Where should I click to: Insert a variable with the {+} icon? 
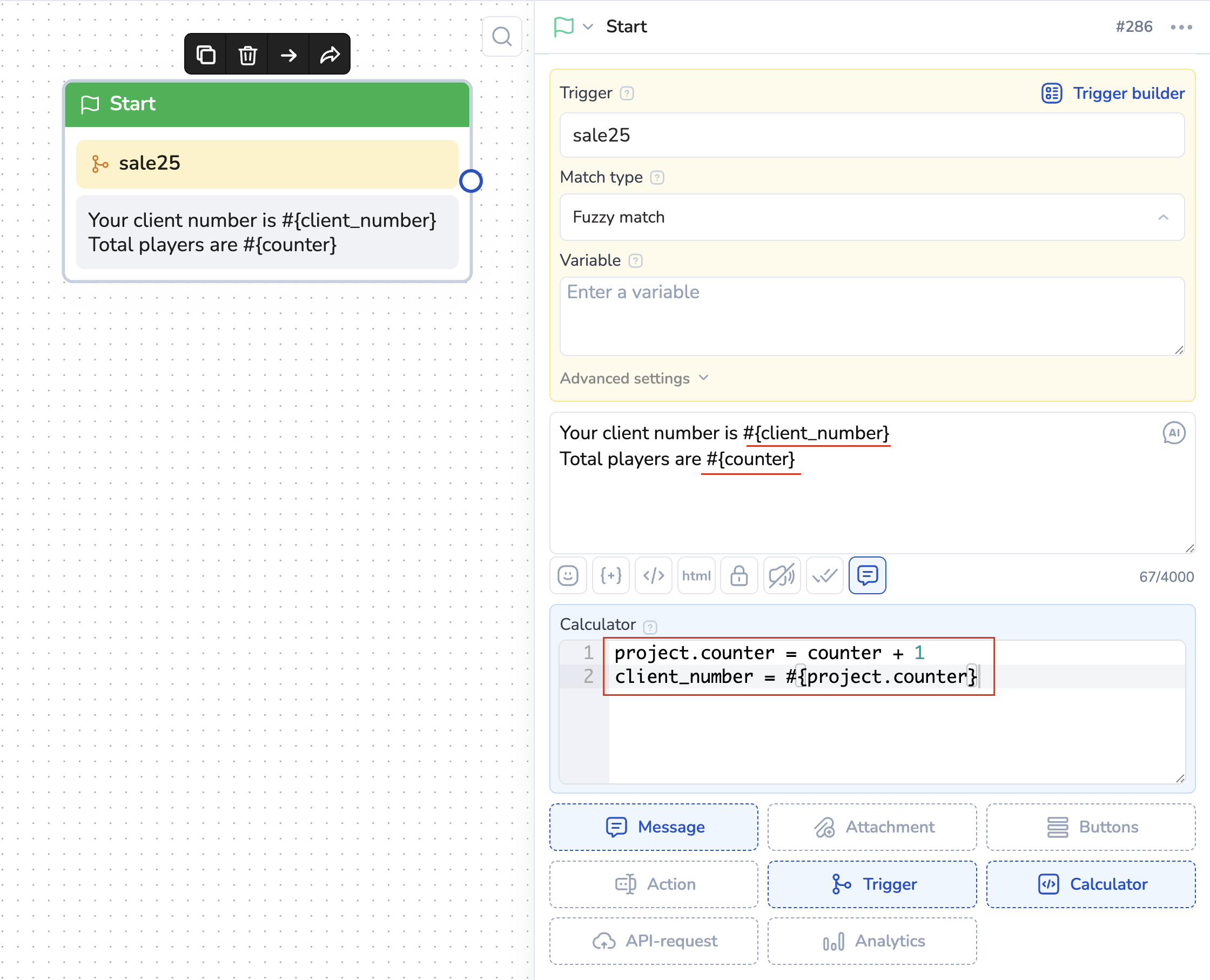(x=610, y=575)
